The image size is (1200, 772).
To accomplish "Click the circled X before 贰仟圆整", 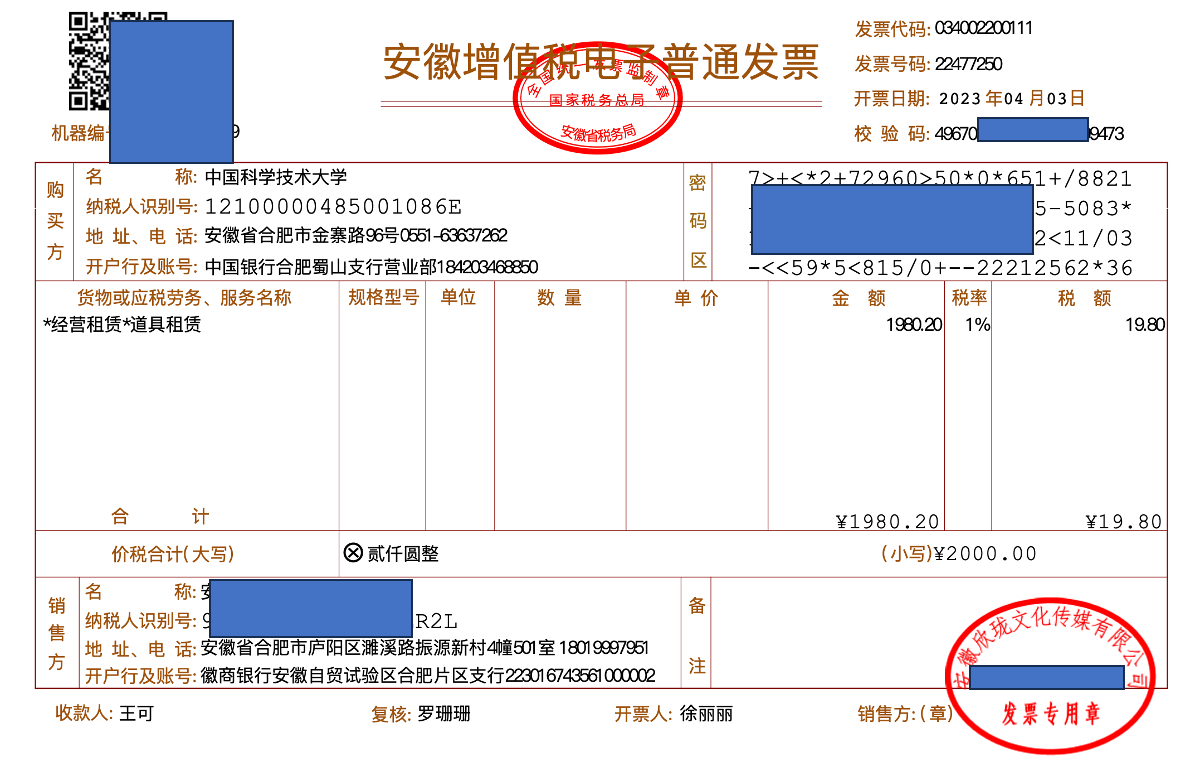I will pyautogui.click(x=352, y=553).
